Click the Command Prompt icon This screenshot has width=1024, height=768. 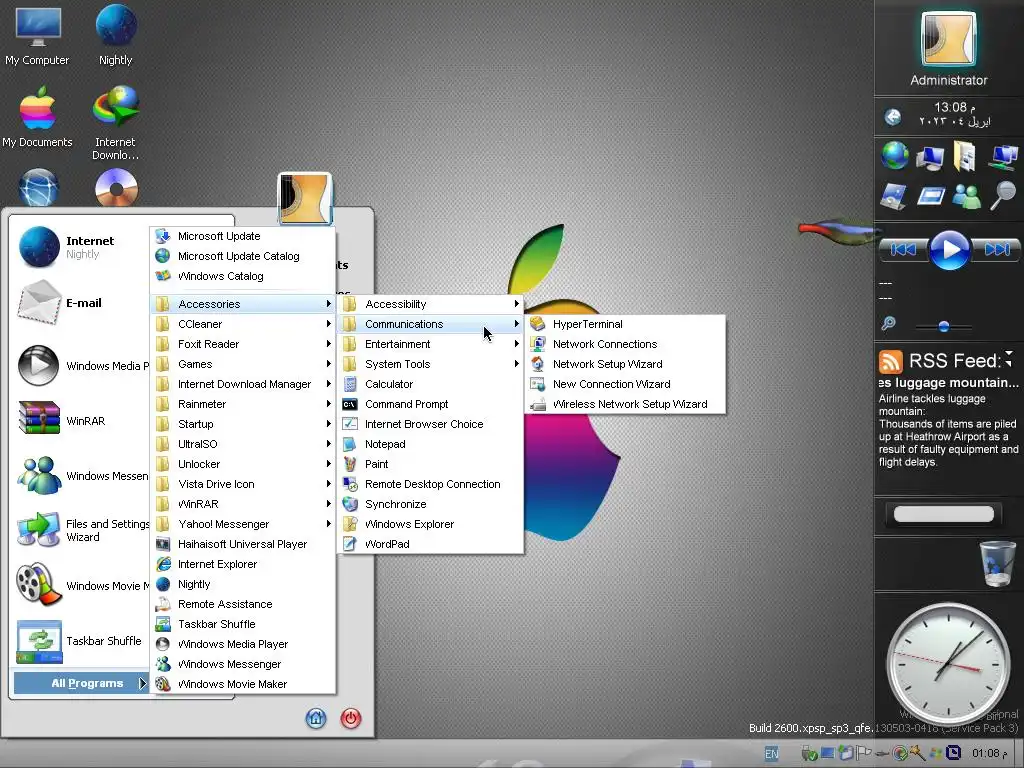tap(350, 404)
